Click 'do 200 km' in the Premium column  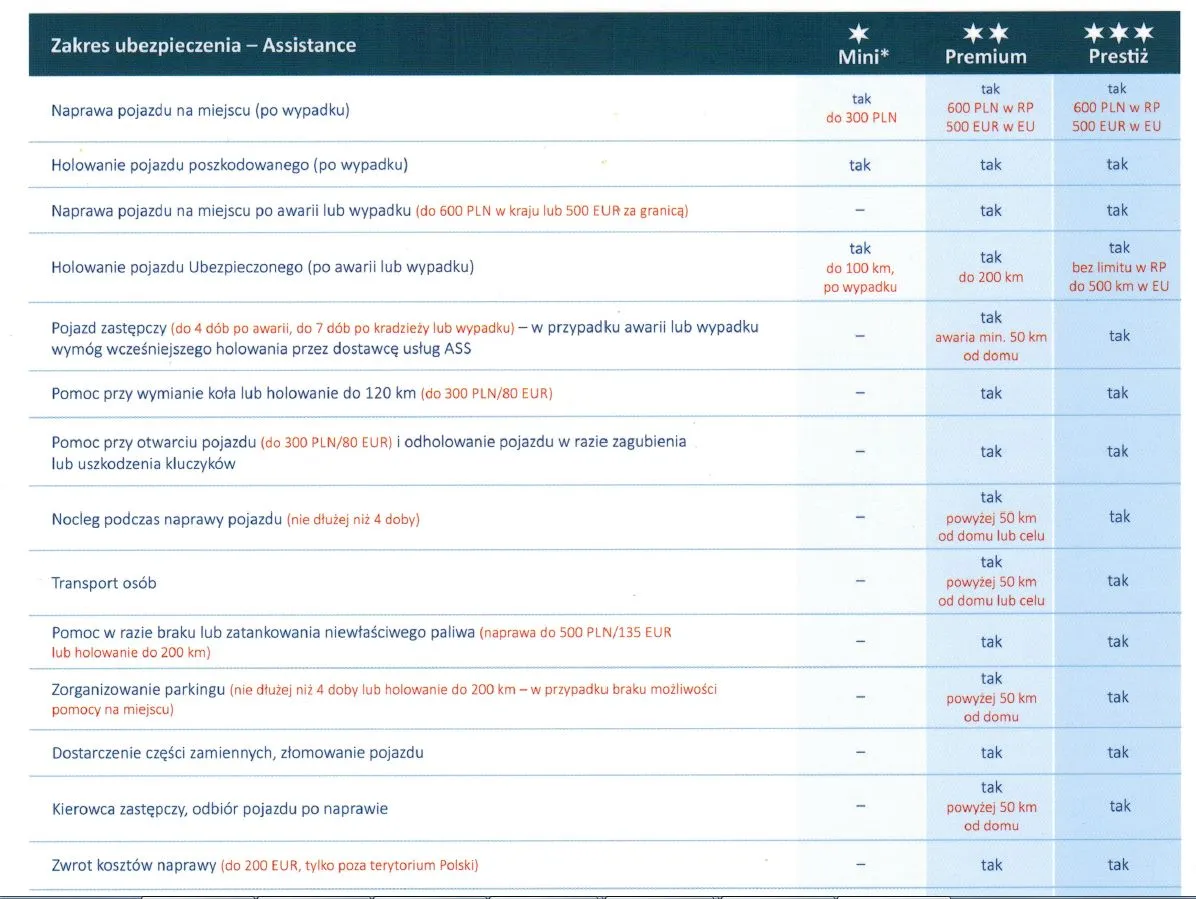pyautogui.click(x=990, y=277)
